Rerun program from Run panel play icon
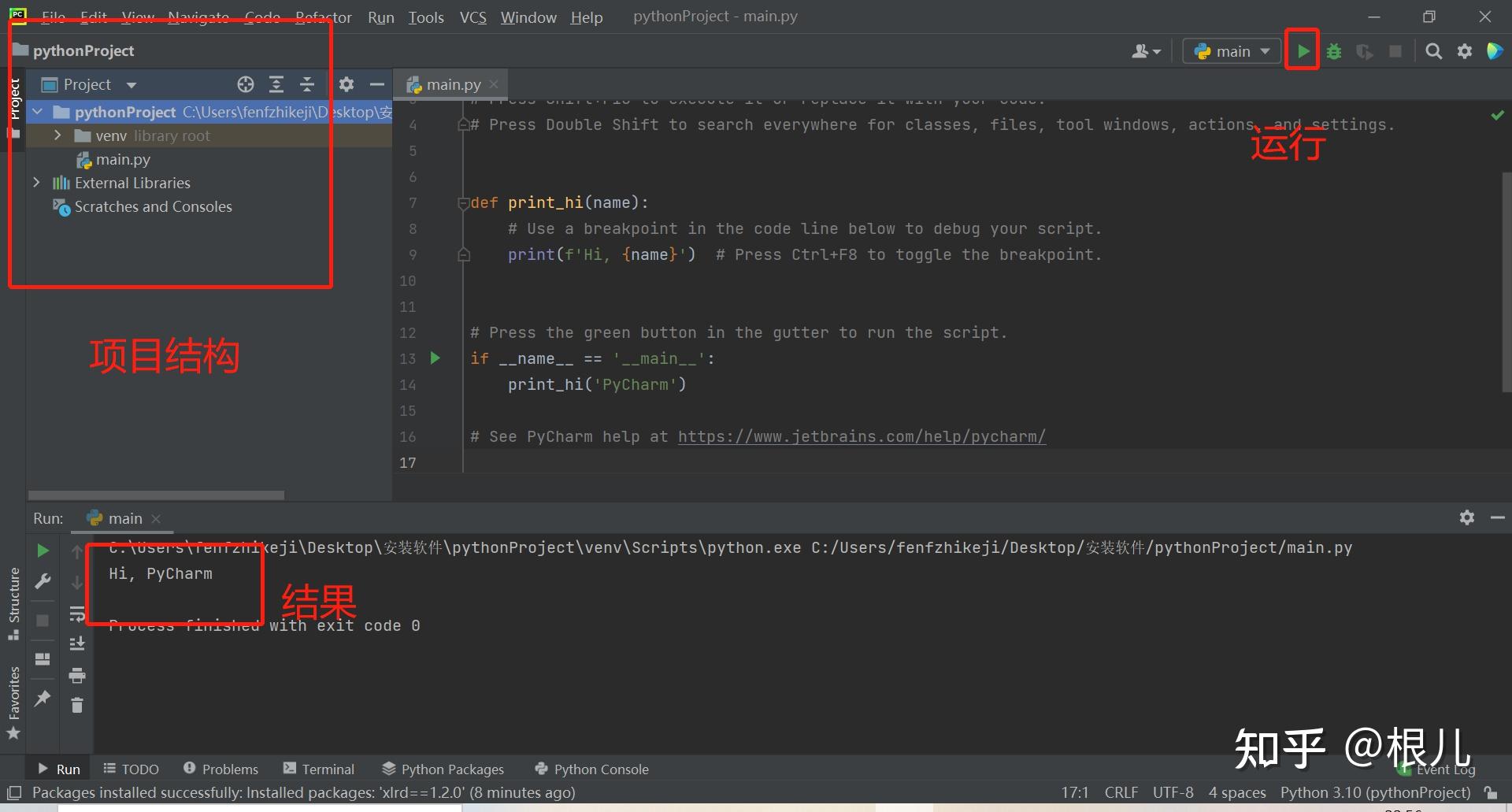The image size is (1512, 812). 43,551
